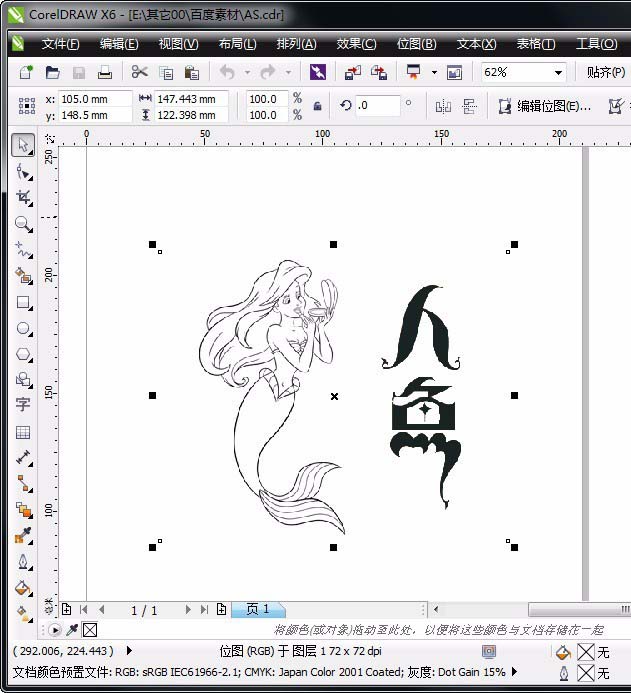Select the Text tool

pos(23,404)
